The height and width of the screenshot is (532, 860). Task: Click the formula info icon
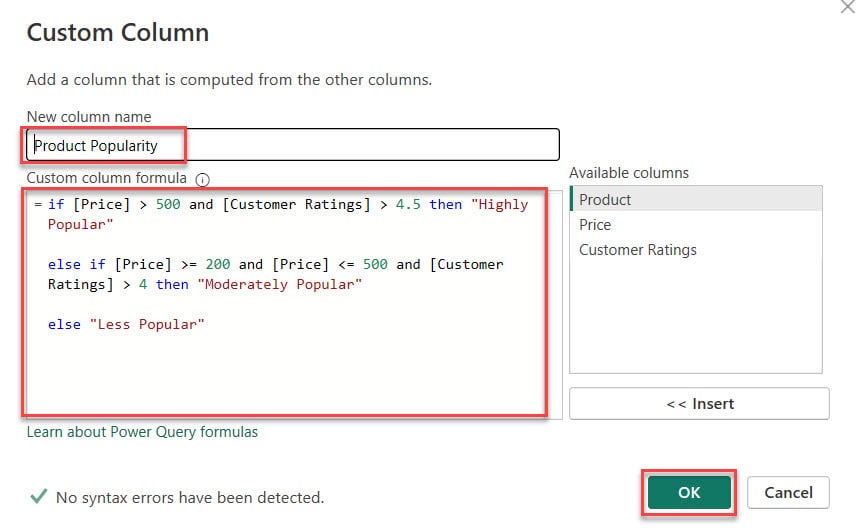pyautogui.click(x=202, y=179)
